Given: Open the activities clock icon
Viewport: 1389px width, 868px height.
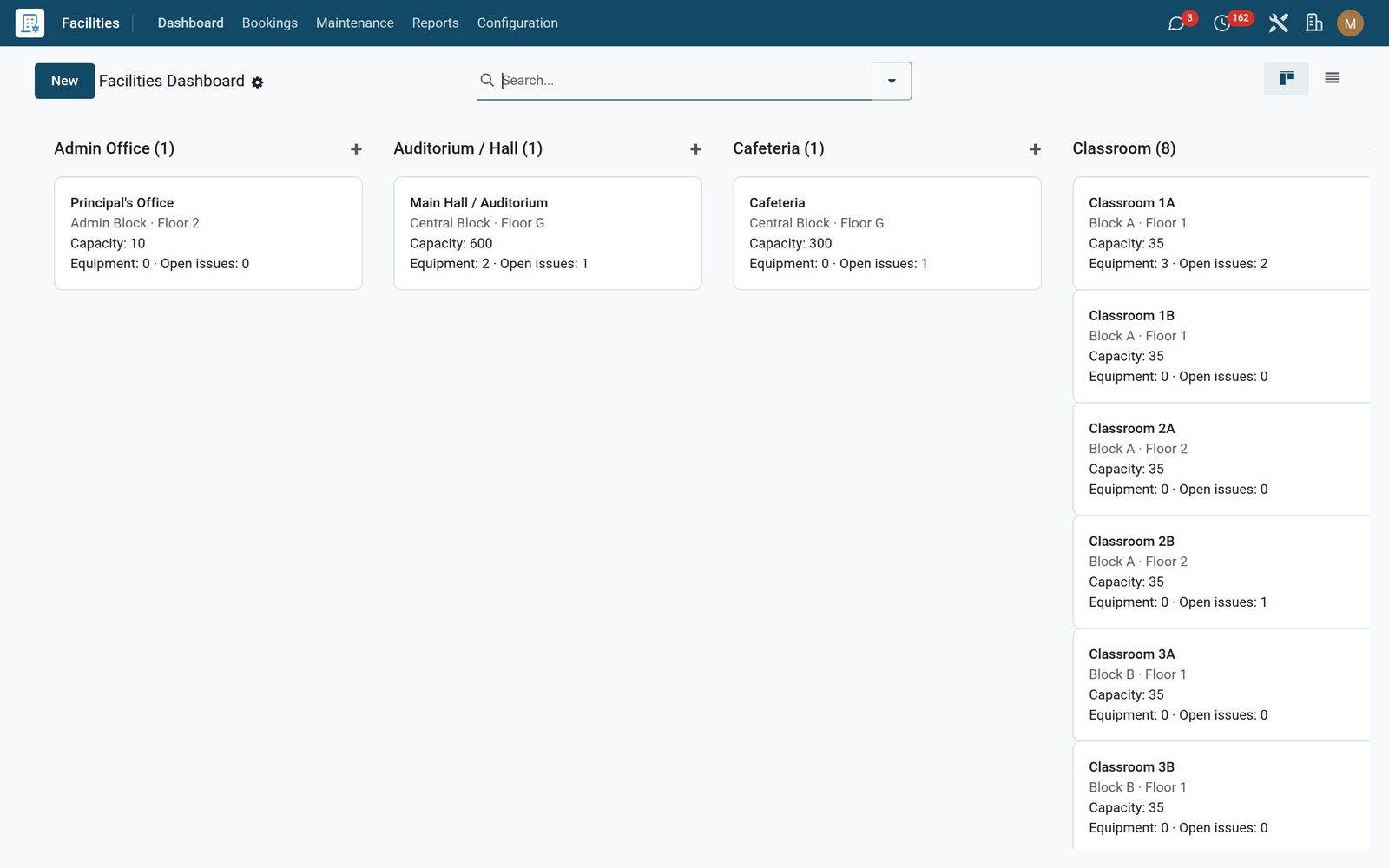Looking at the screenshot, I should point(1221,23).
